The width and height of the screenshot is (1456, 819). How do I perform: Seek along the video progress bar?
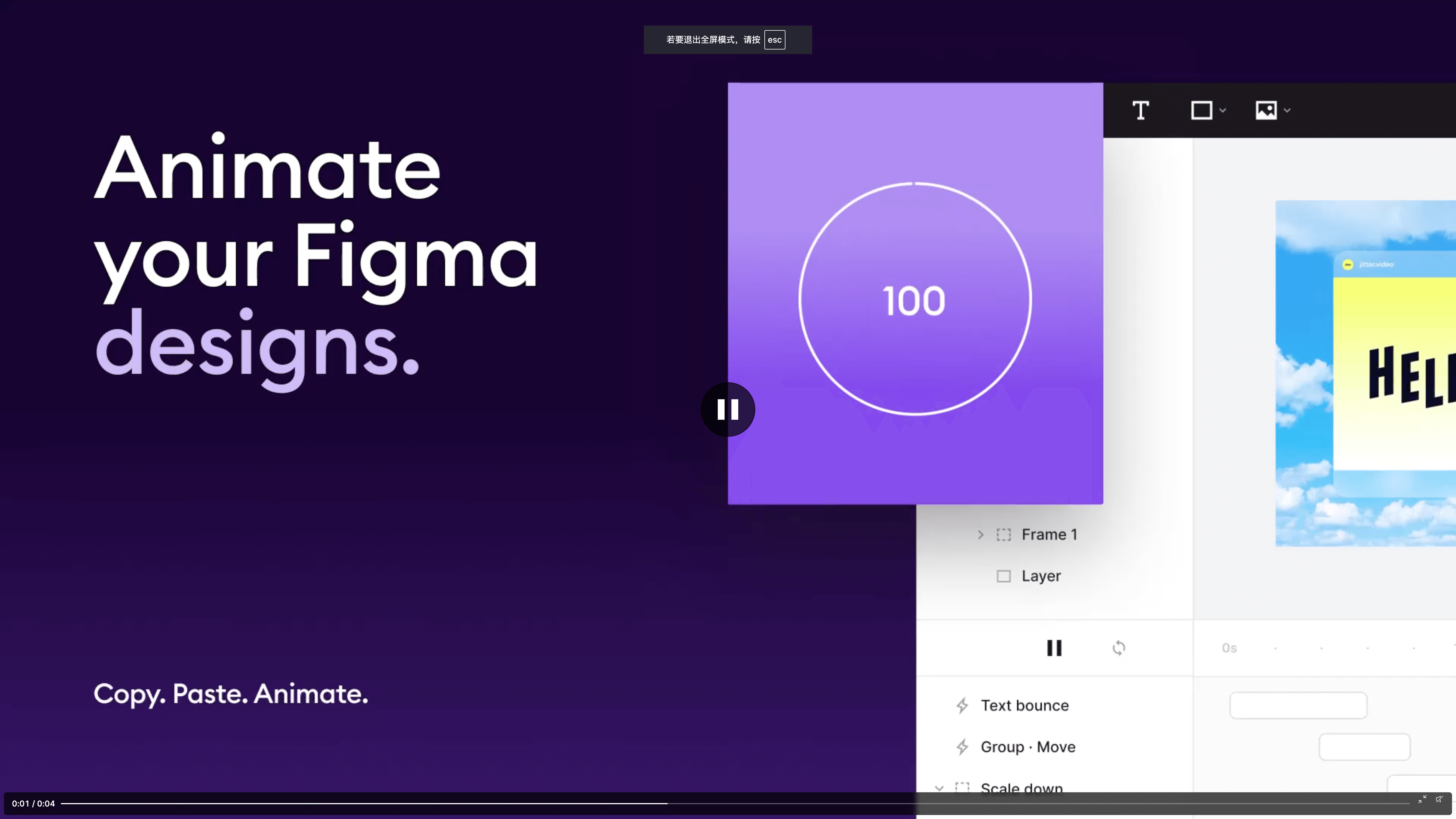point(735,803)
